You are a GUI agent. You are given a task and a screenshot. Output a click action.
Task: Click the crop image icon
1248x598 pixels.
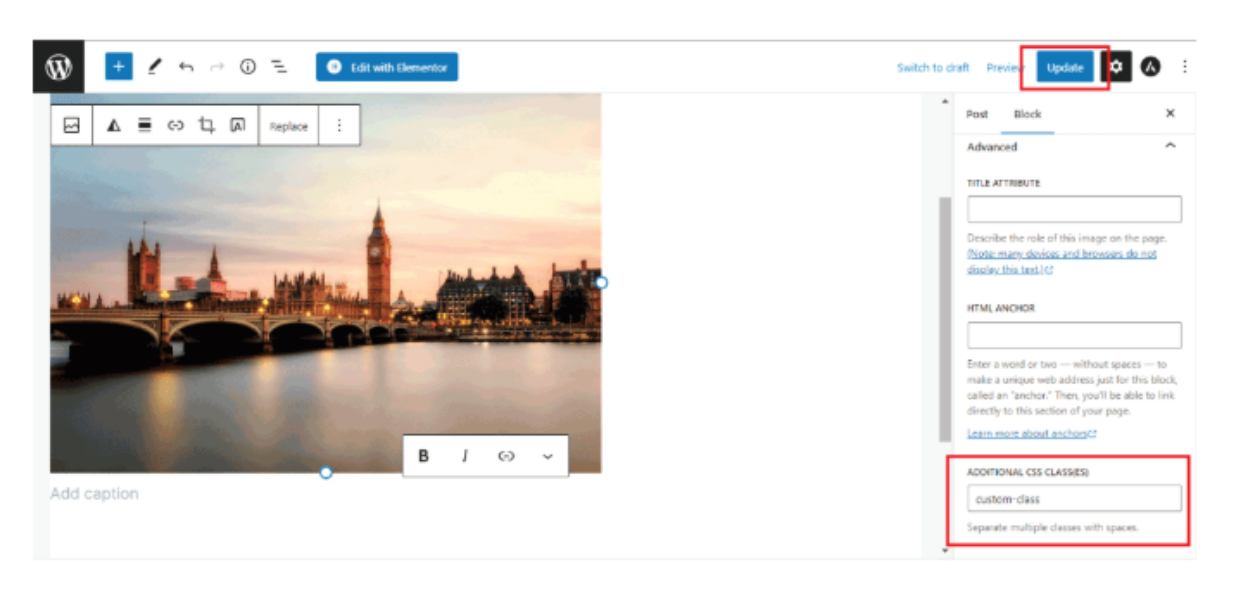(x=206, y=126)
